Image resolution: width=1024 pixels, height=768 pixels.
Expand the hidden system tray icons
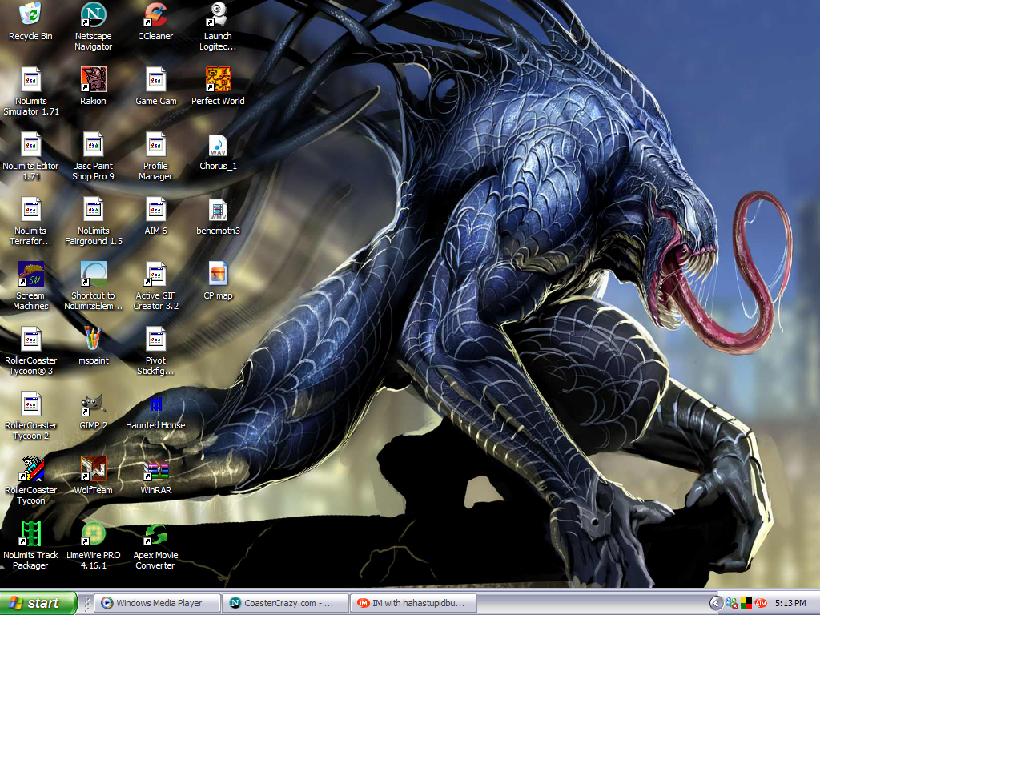click(x=715, y=603)
